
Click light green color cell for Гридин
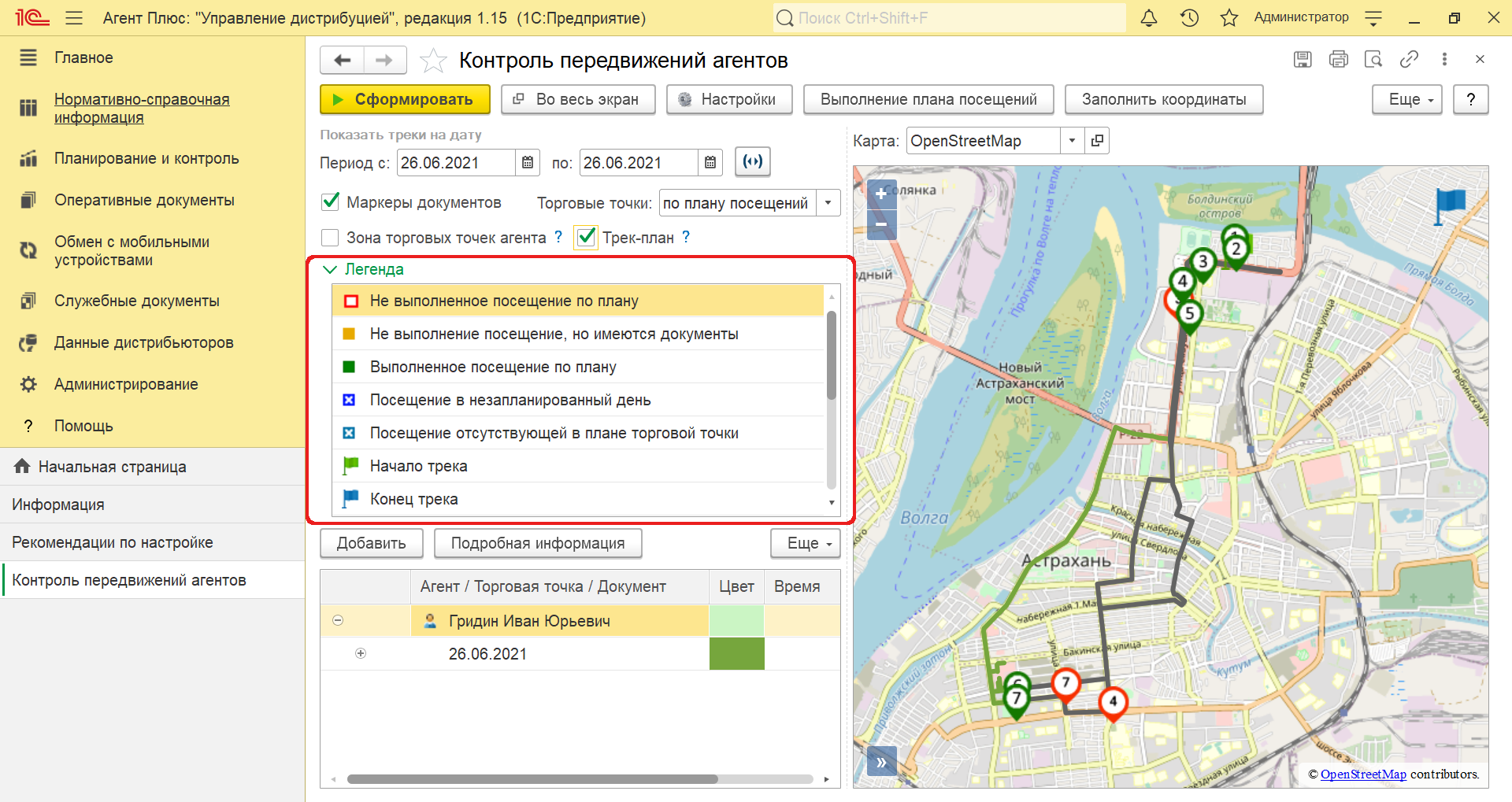pyautogui.click(x=736, y=620)
